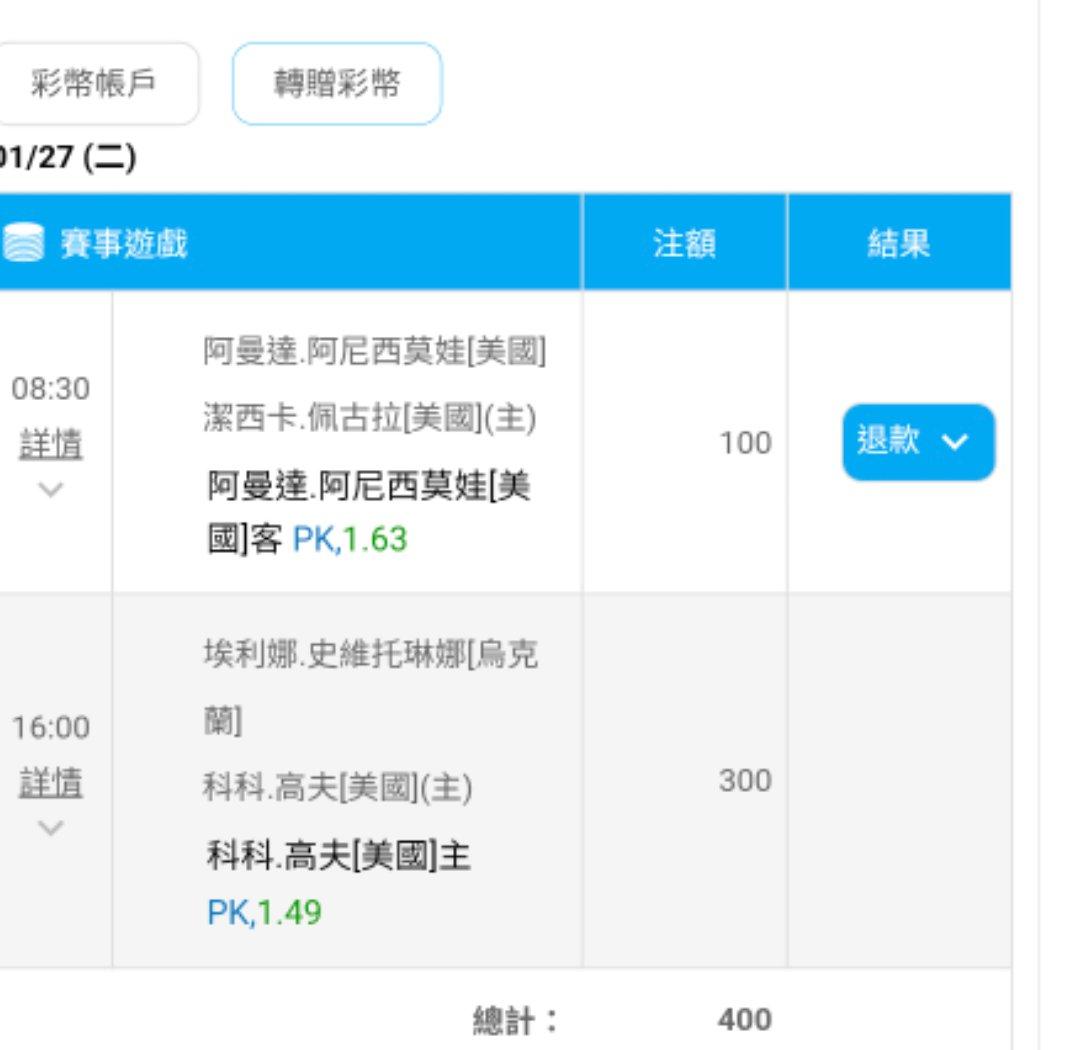Expand the chevron under the 16:00 詳情
The image size is (1080, 1050).
(51, 827)
